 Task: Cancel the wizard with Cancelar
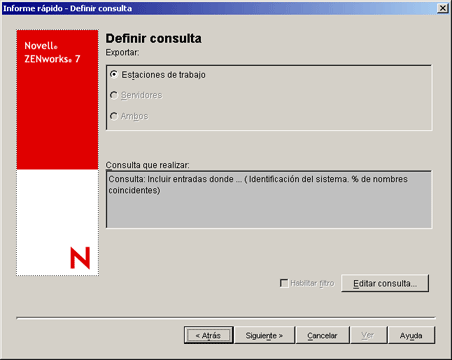pos(322,335)
